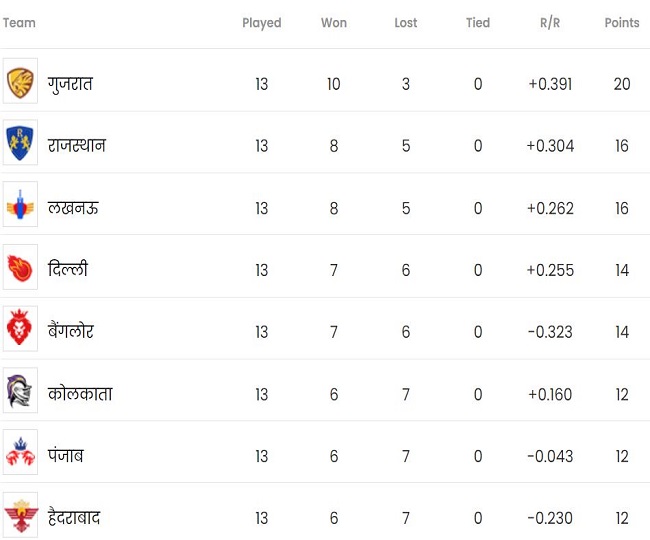Click the Points column header
Viewport: 650px width, 540px height.
point(622,22)
